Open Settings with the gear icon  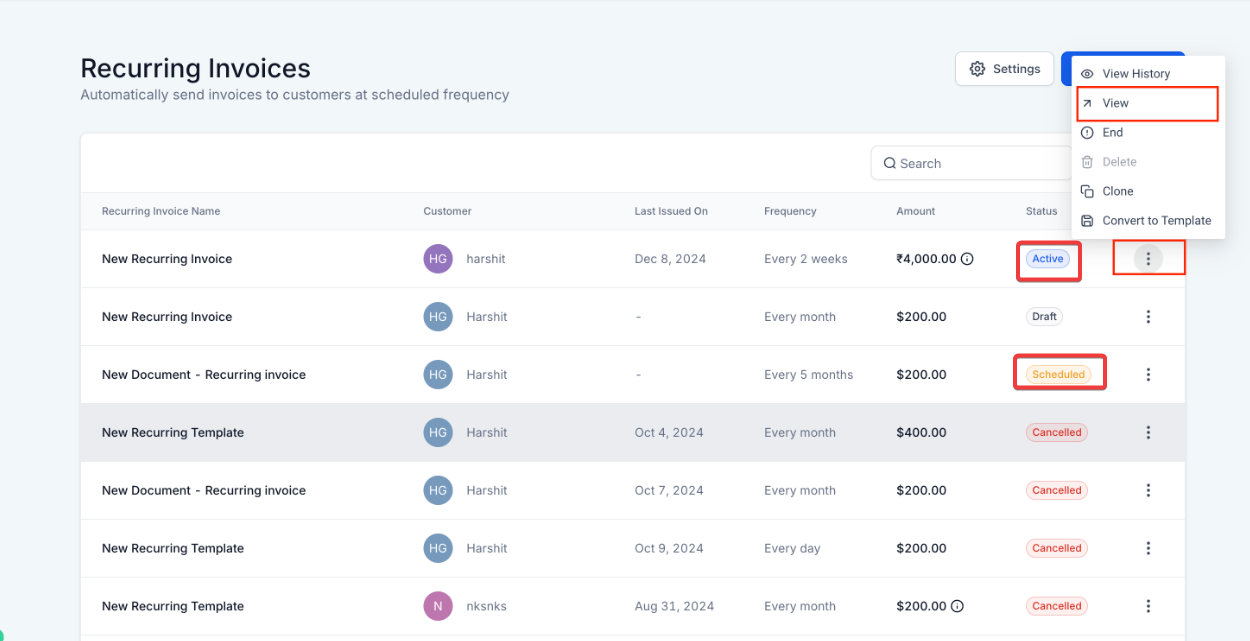pyautogui.click(x=1004, y=69)
